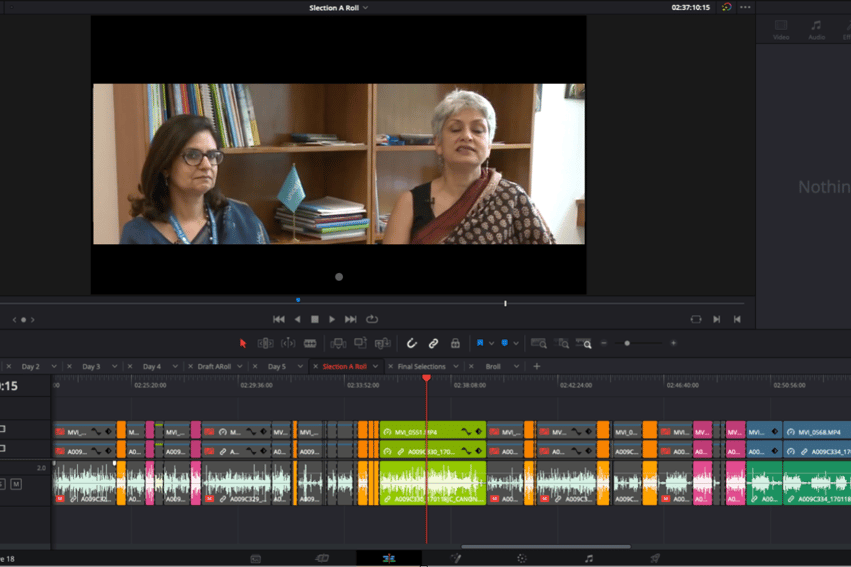Open dropdown arrow on Broll tab

tap(516, 367)
